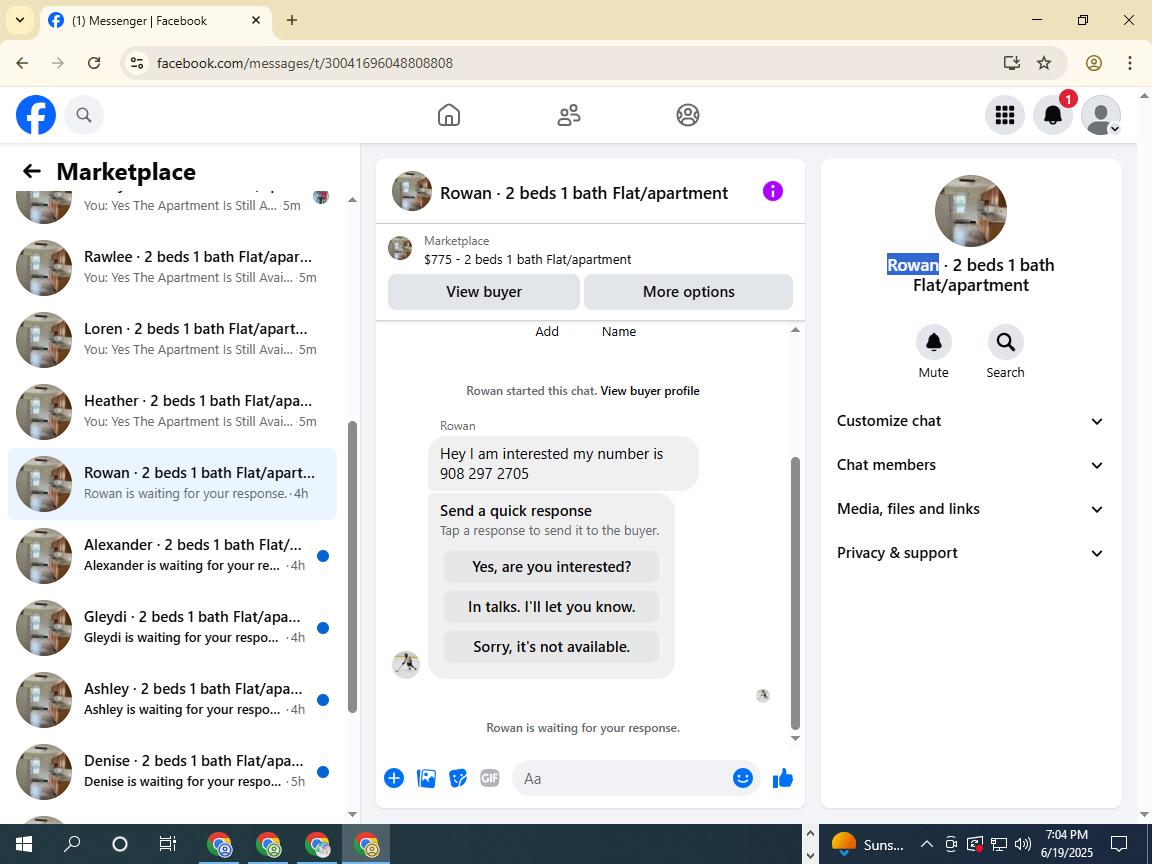Bookmark this page with the star icon
This screenshot has width=1152, height=864.
click(1044, 63)
